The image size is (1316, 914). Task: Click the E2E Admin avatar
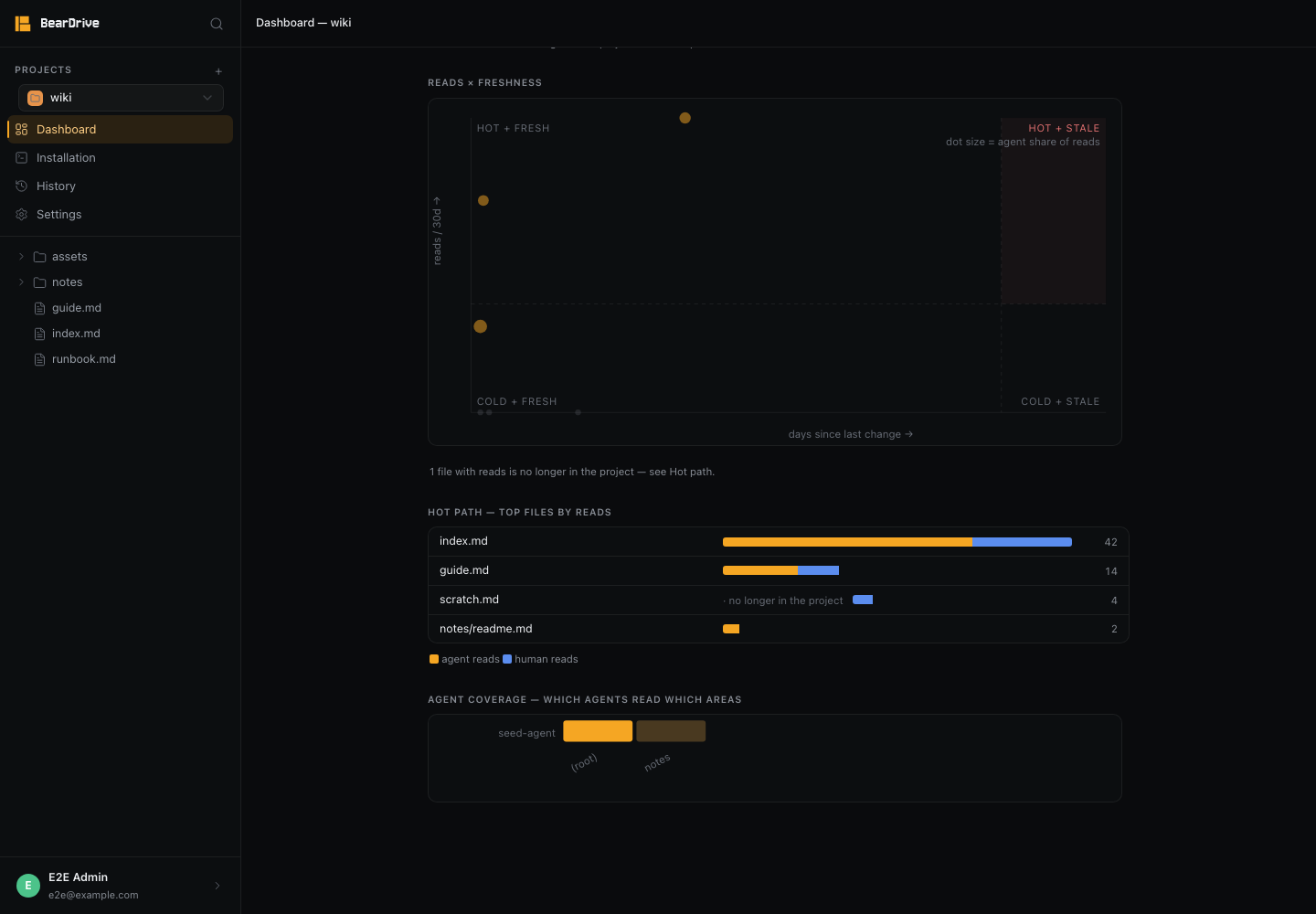[x=28, y=886]
